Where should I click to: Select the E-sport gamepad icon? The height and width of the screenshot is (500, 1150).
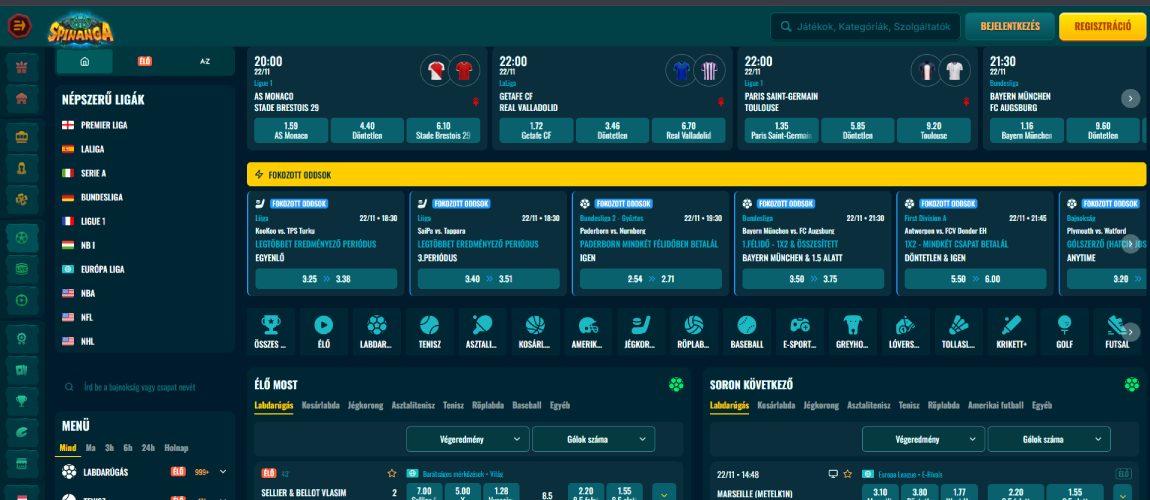799,331
